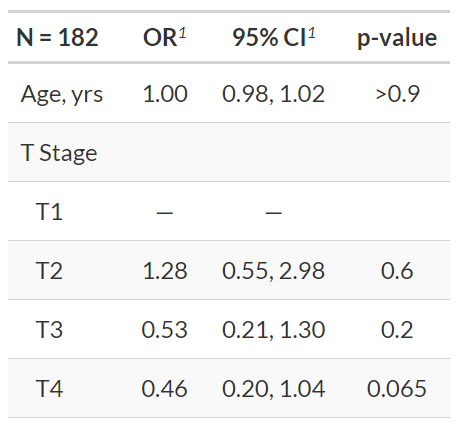Click the T4 odds ratio 0.46
This screenshot has height=428, width=459.
tap(164, 389)
